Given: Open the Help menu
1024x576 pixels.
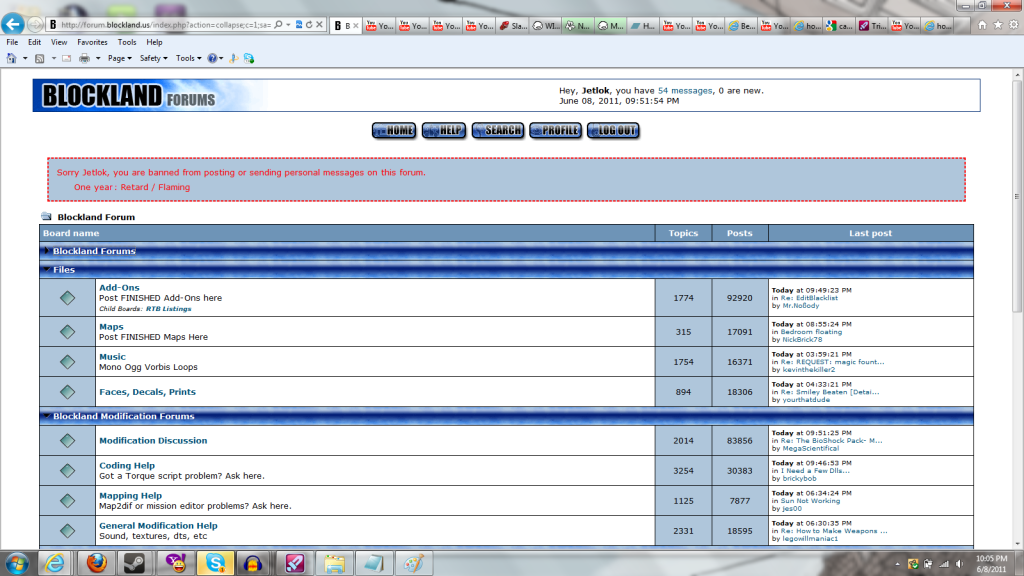Looking at the screenshot, I should pos(154,42).
